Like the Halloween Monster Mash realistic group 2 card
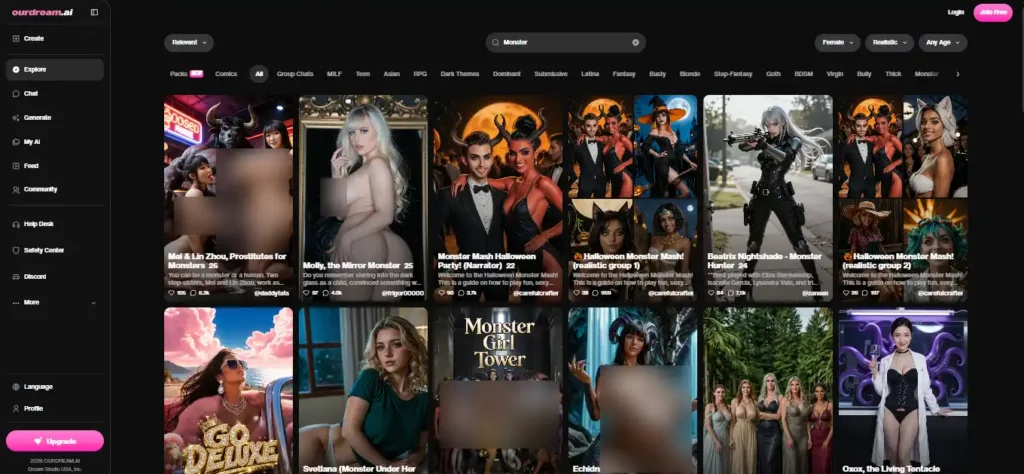1024x474 pixels. 846,293
